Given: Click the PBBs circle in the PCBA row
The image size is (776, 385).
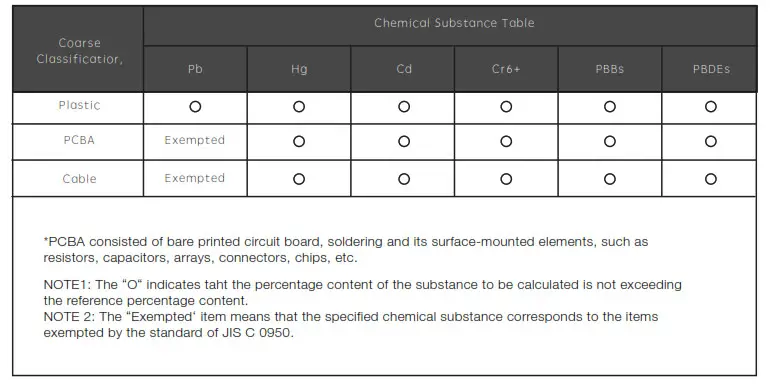Looking at the screenshot, I should click(x=610, y=142).
